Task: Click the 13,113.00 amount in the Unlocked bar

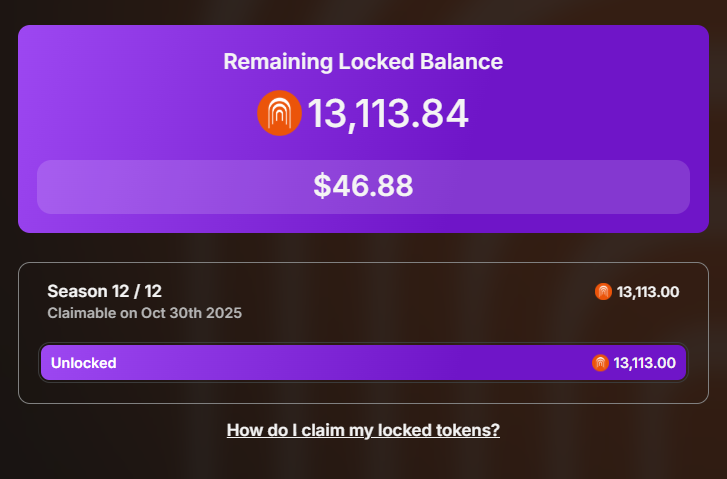Action: [645, 363]
